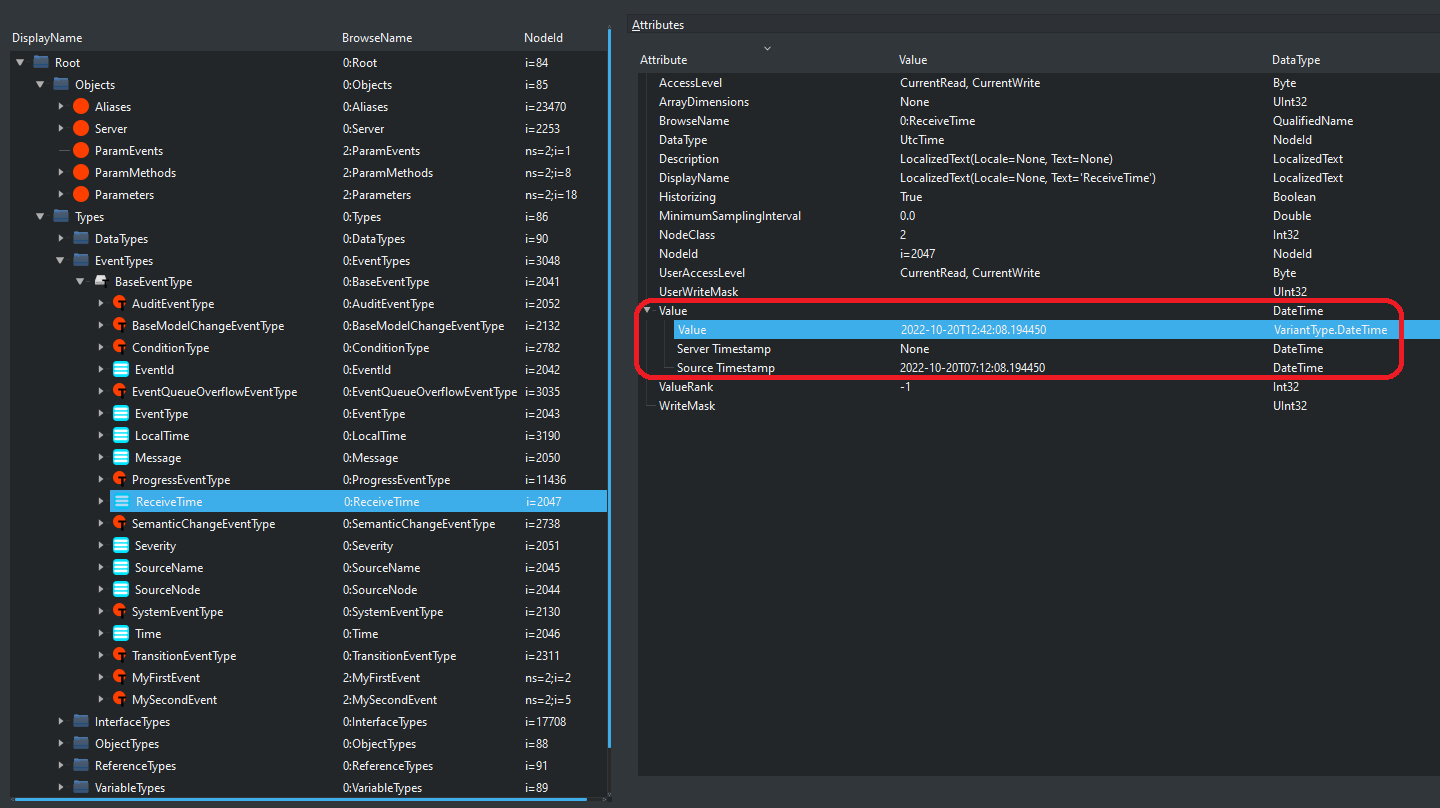The width and height of the screenshot is (1440, 808).
Task: Click the SystemEventType icon
Action: [120, 612]
